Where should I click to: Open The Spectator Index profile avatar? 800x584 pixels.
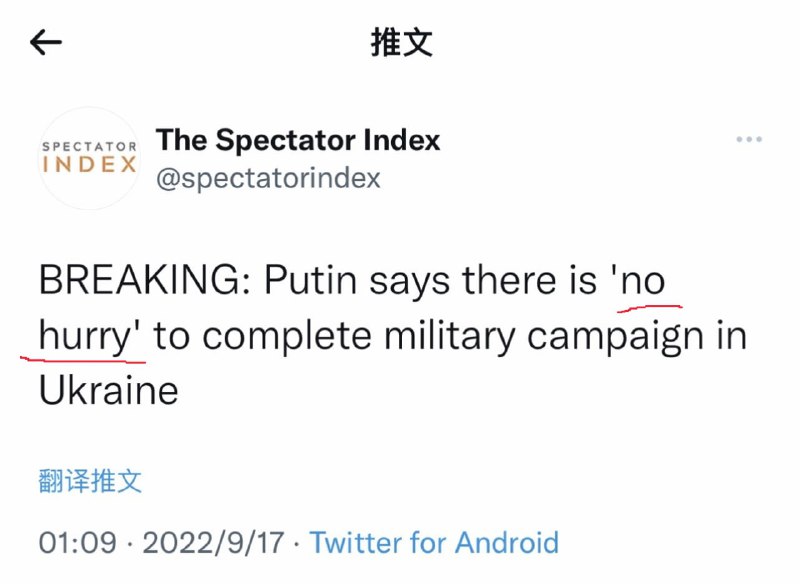point(89,158)
